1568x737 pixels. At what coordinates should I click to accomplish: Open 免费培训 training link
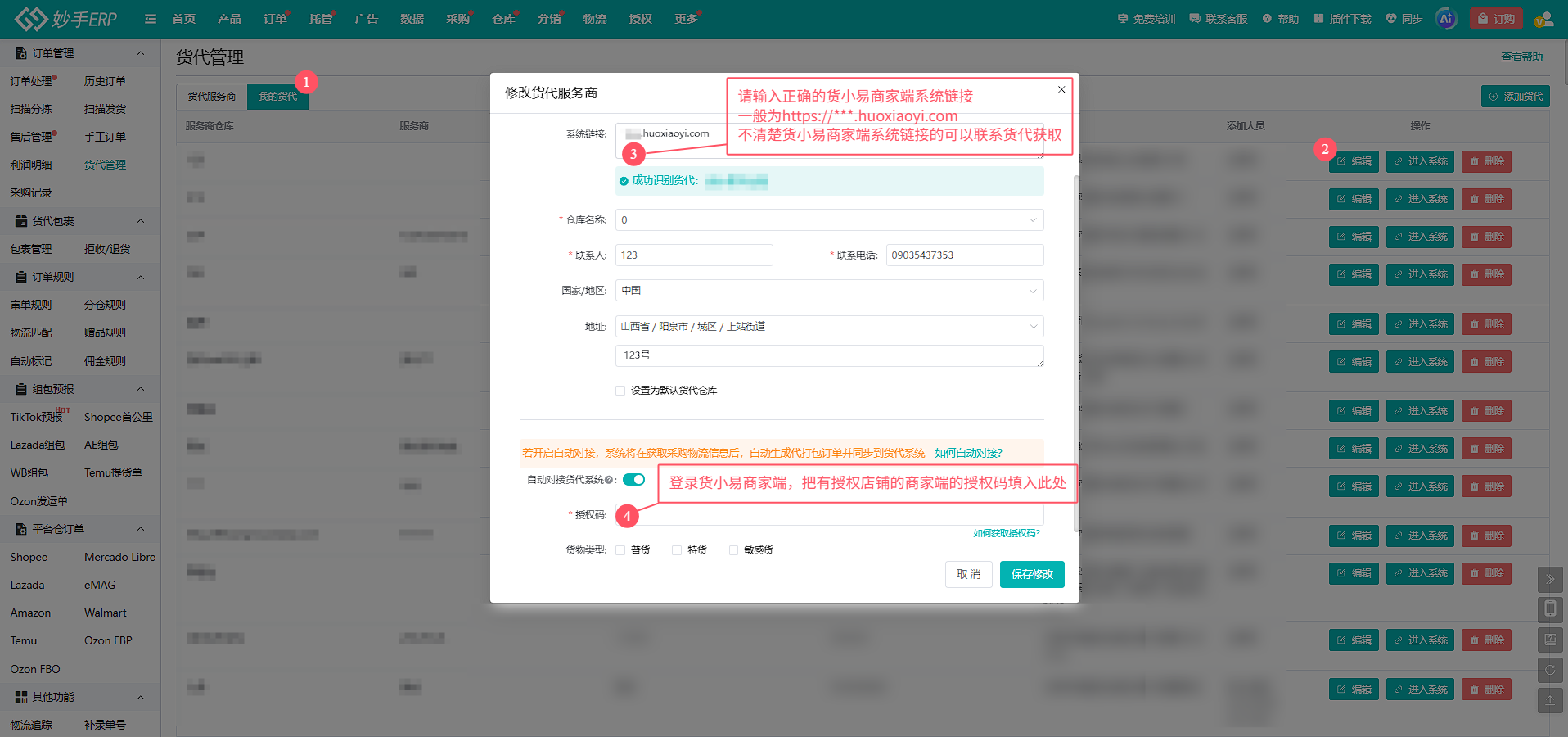[x=1147, y=19]
